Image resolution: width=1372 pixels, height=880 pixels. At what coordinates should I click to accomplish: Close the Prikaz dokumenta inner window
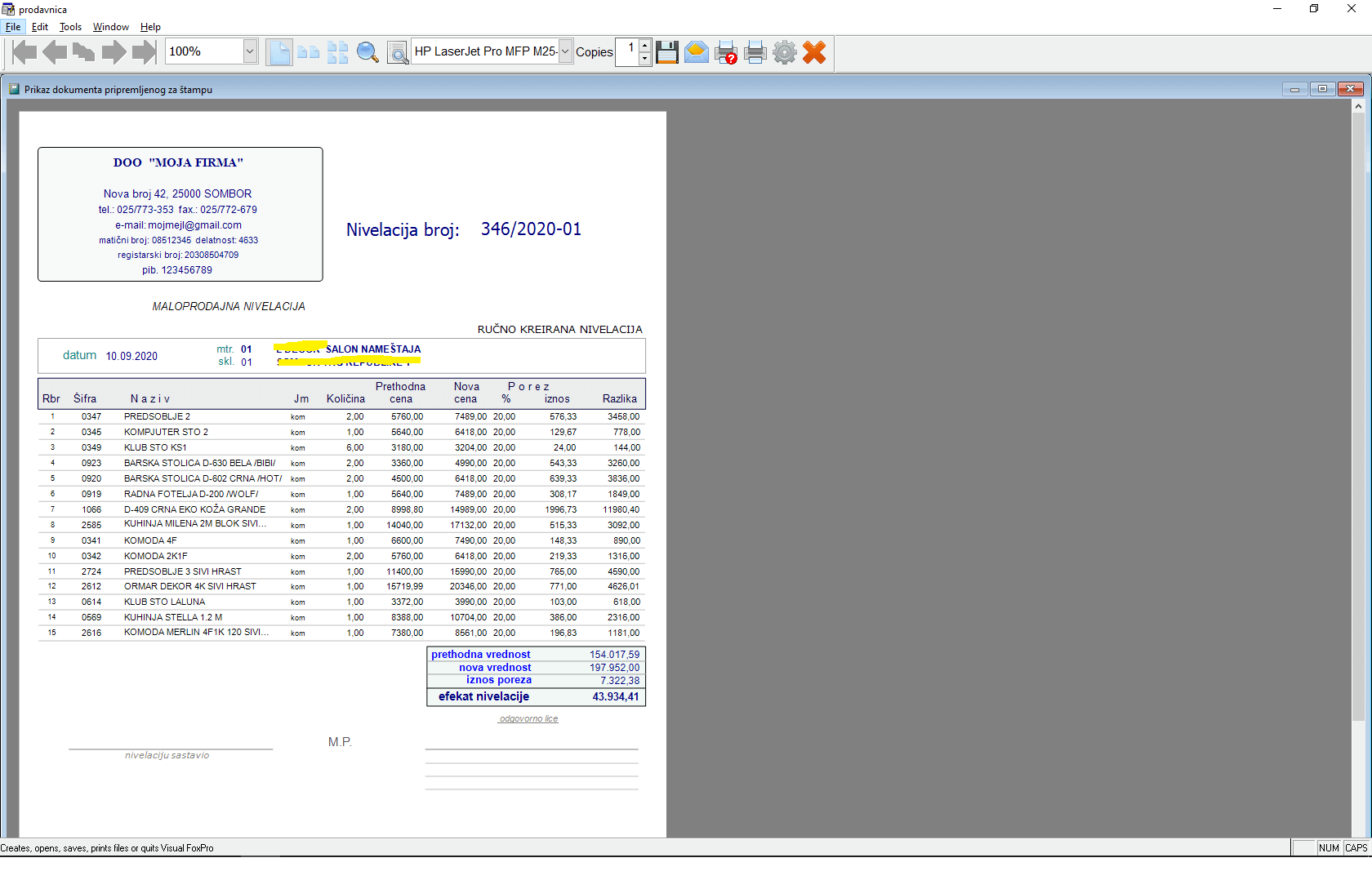[1350, 89]
